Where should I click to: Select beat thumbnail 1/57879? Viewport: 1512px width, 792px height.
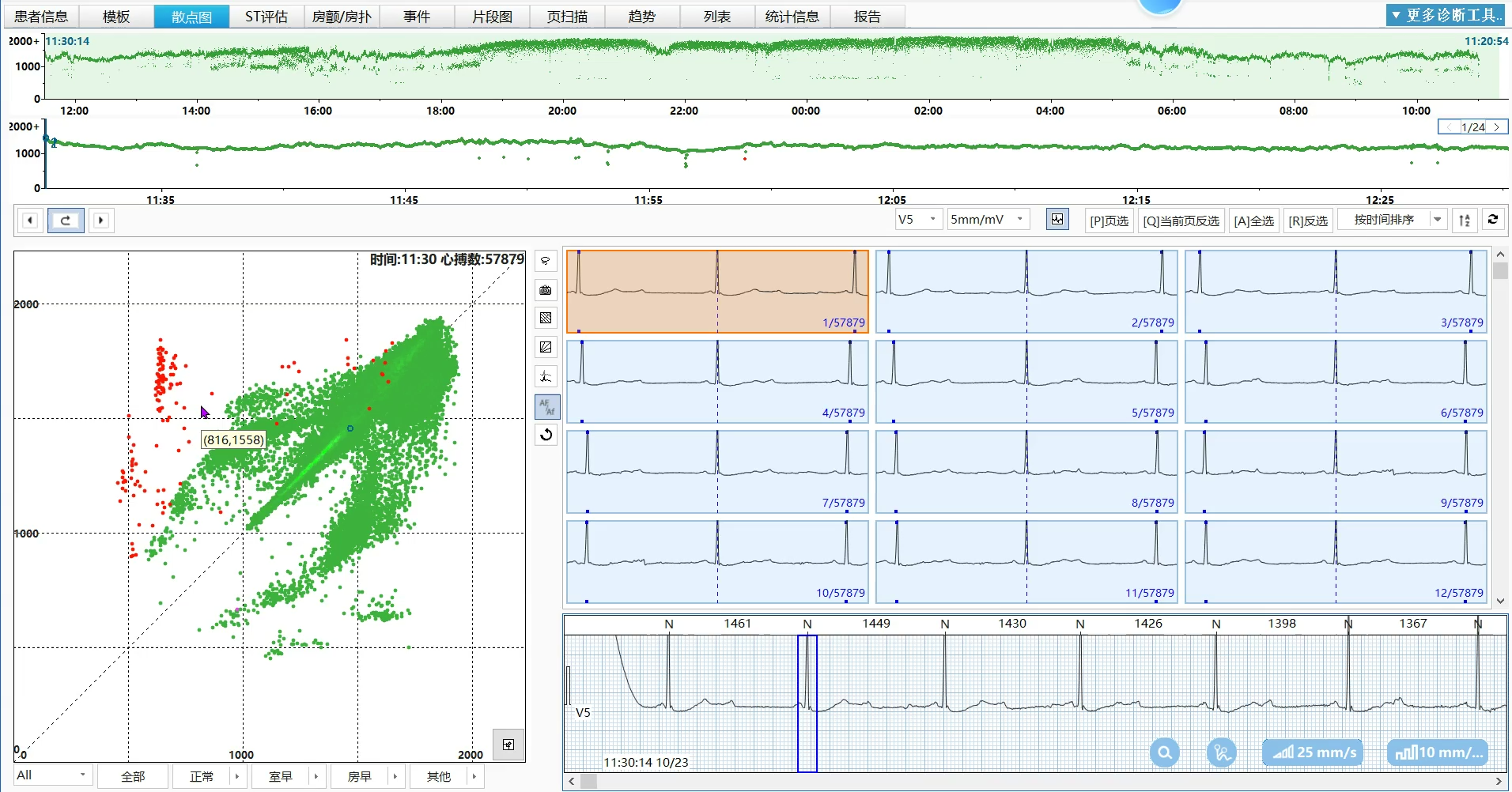coord(717,292)
